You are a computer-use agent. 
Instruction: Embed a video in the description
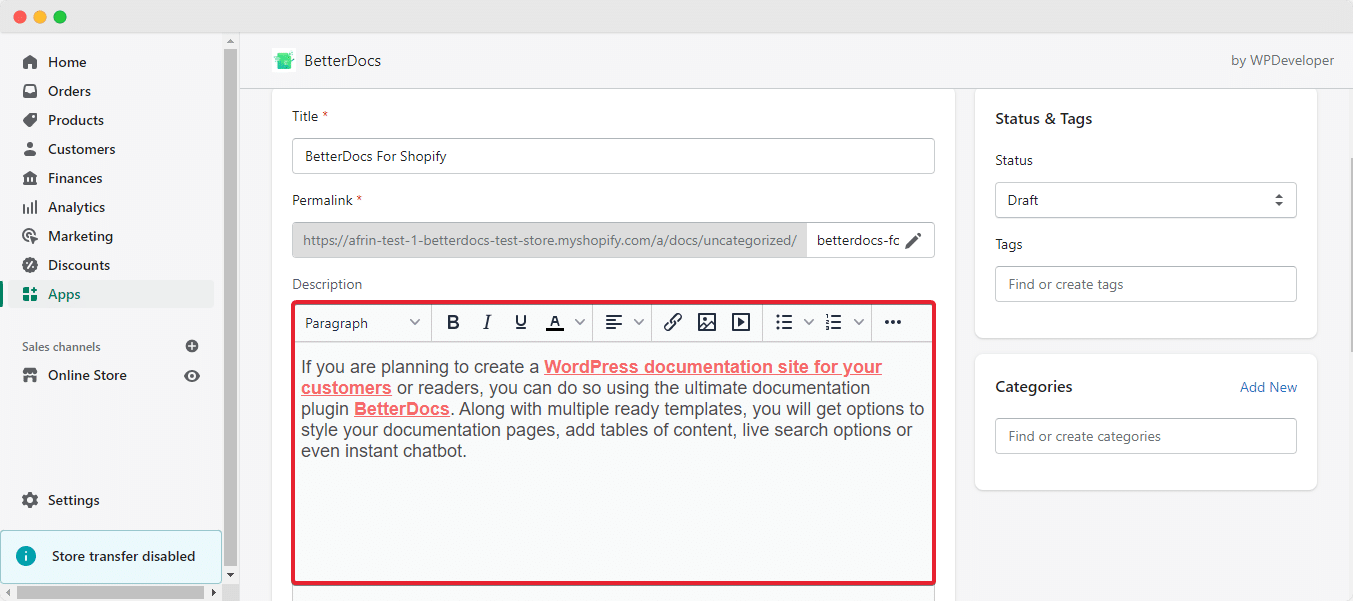pos(741,321)
